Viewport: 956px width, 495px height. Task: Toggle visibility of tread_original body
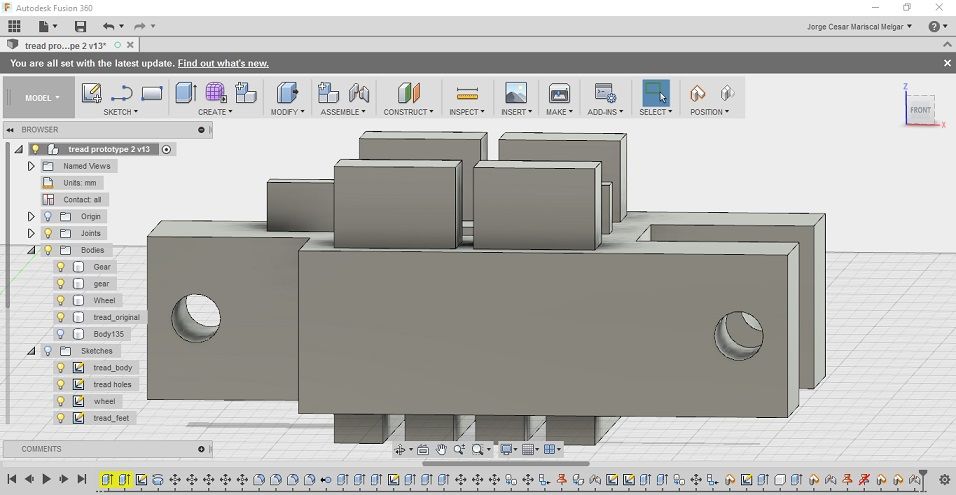click(60, 317)
